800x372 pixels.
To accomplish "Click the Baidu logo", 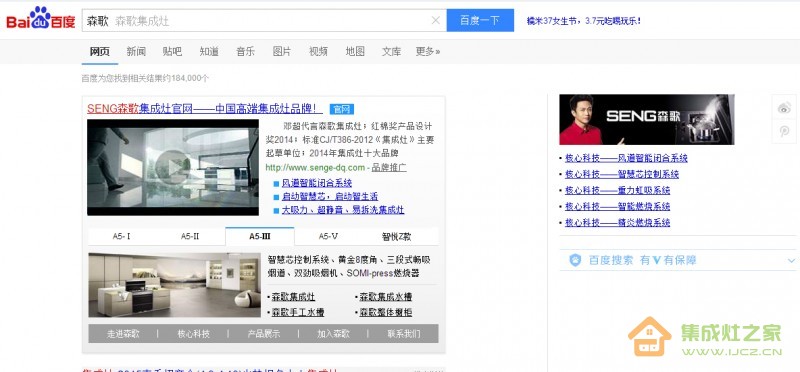I will (x=40, y=19).
